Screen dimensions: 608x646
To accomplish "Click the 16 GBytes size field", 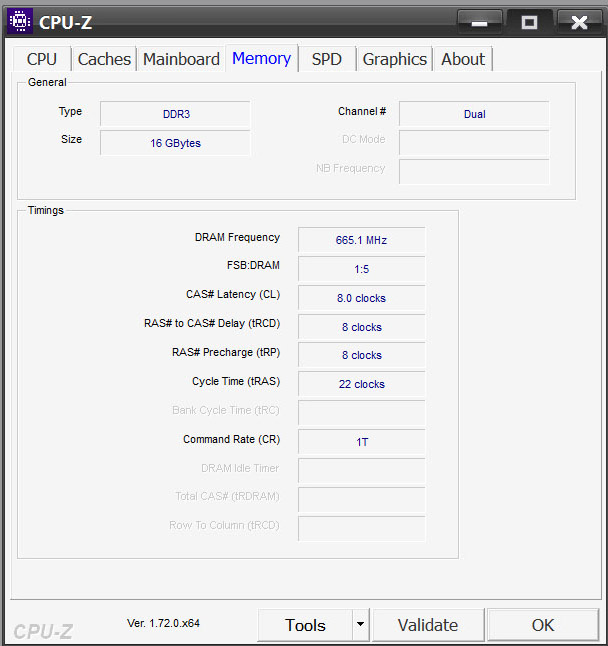I will tap(175, 143).
